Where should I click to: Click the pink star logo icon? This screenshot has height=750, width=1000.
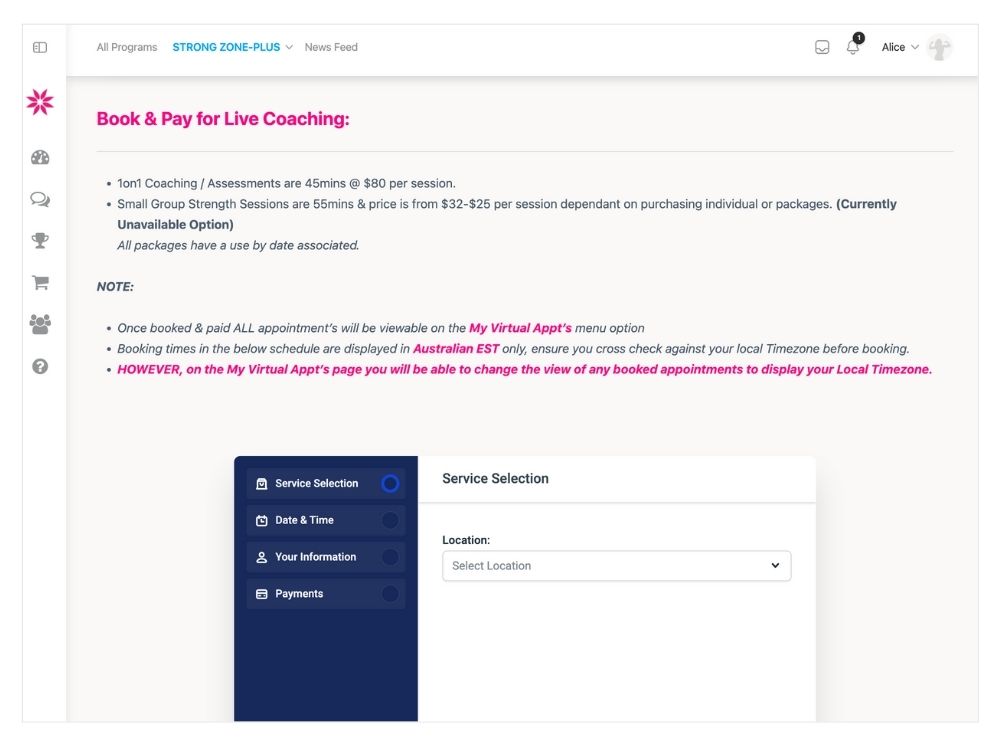tap(40, 101)
